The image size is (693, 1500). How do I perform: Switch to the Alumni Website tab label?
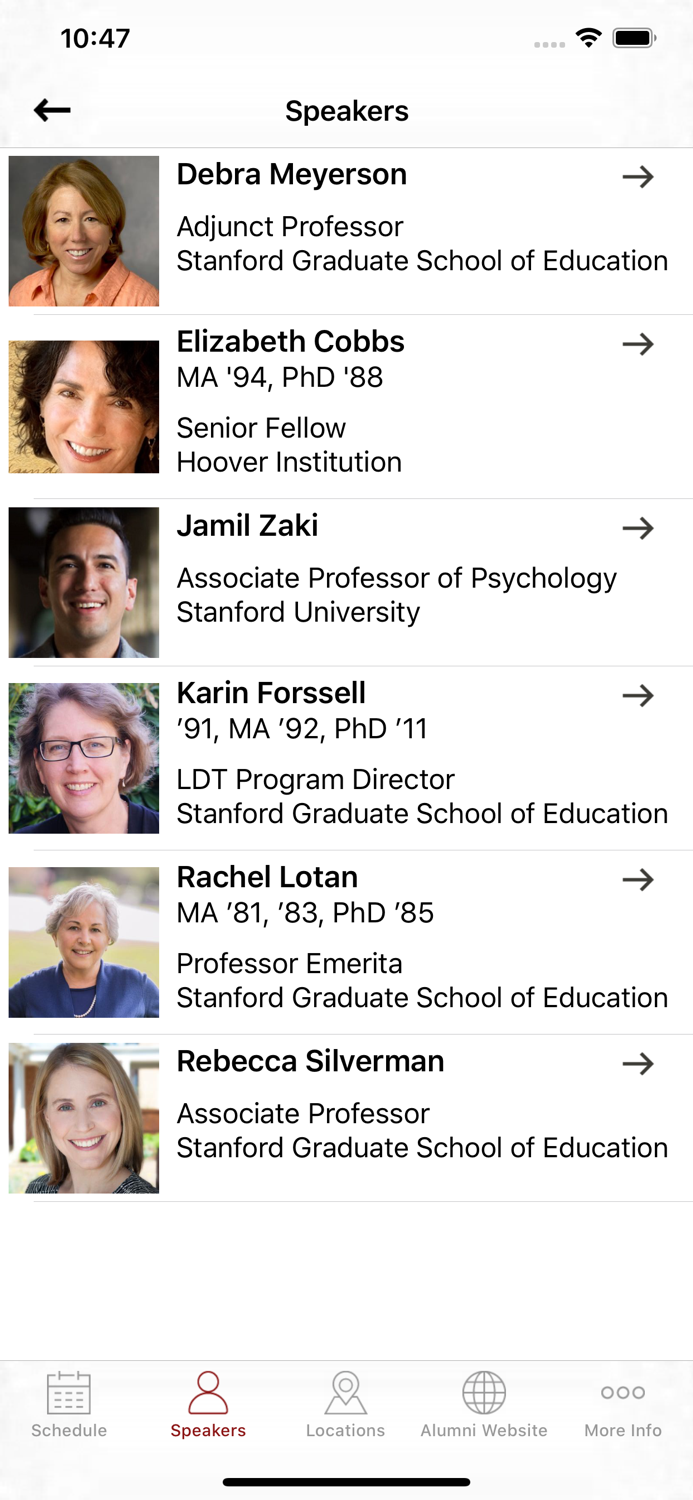coord(484,1431)
